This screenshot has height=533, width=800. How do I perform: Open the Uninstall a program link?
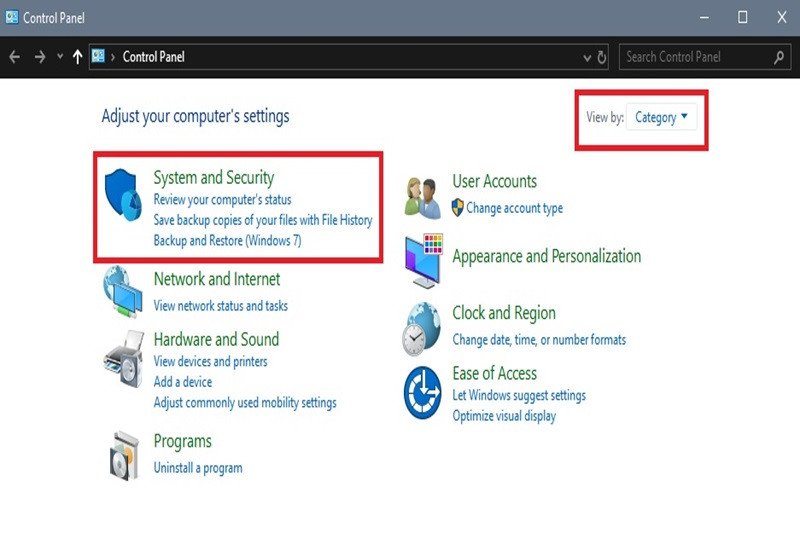(198, 468)
